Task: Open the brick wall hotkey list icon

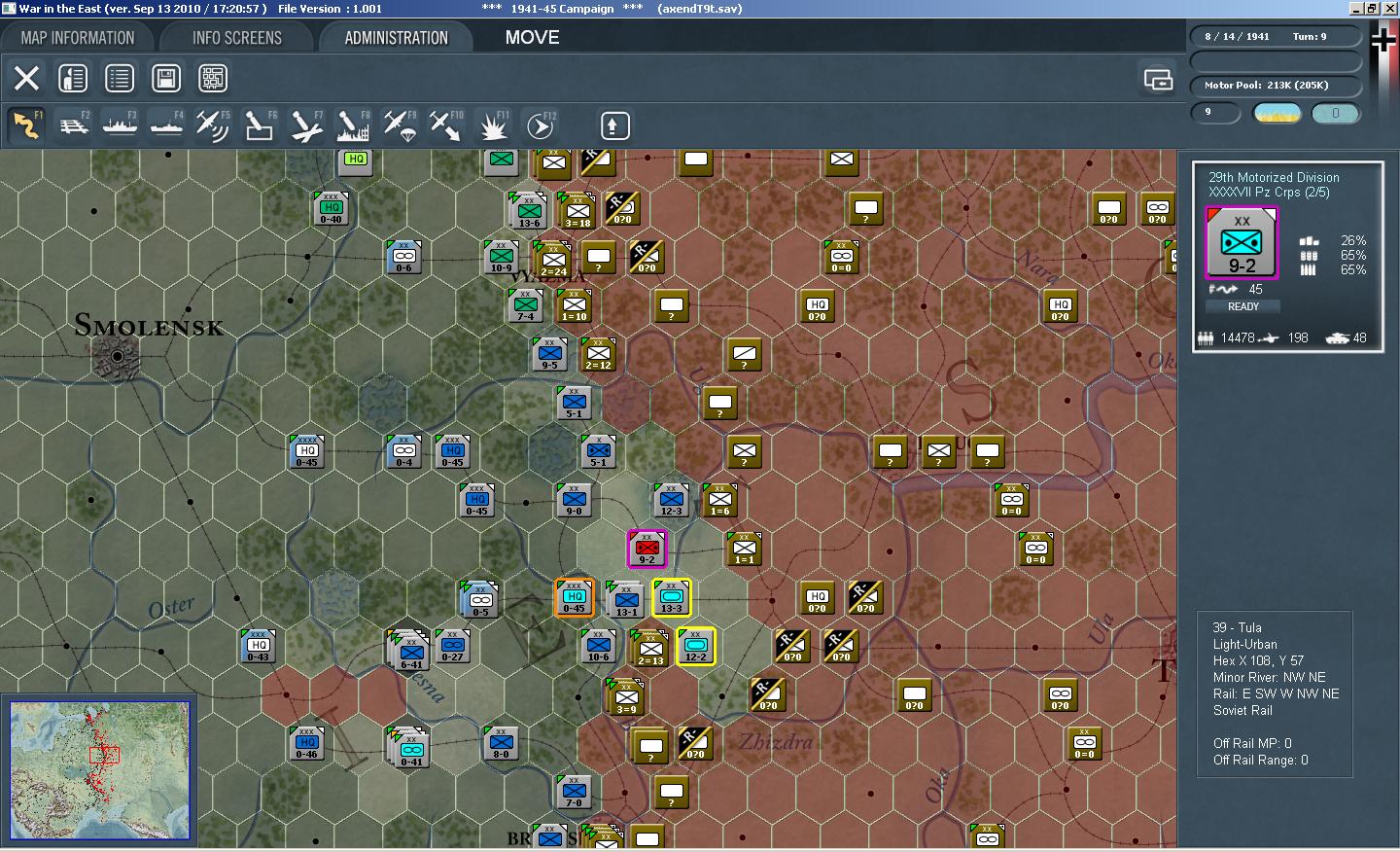Action: (x=213, y=78)
